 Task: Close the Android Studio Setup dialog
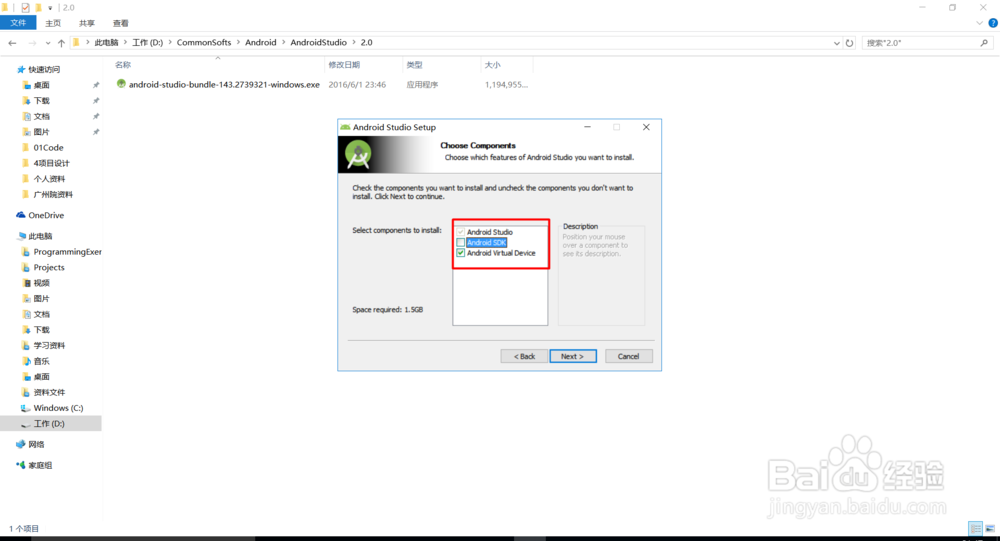click(x=646, y=127)
